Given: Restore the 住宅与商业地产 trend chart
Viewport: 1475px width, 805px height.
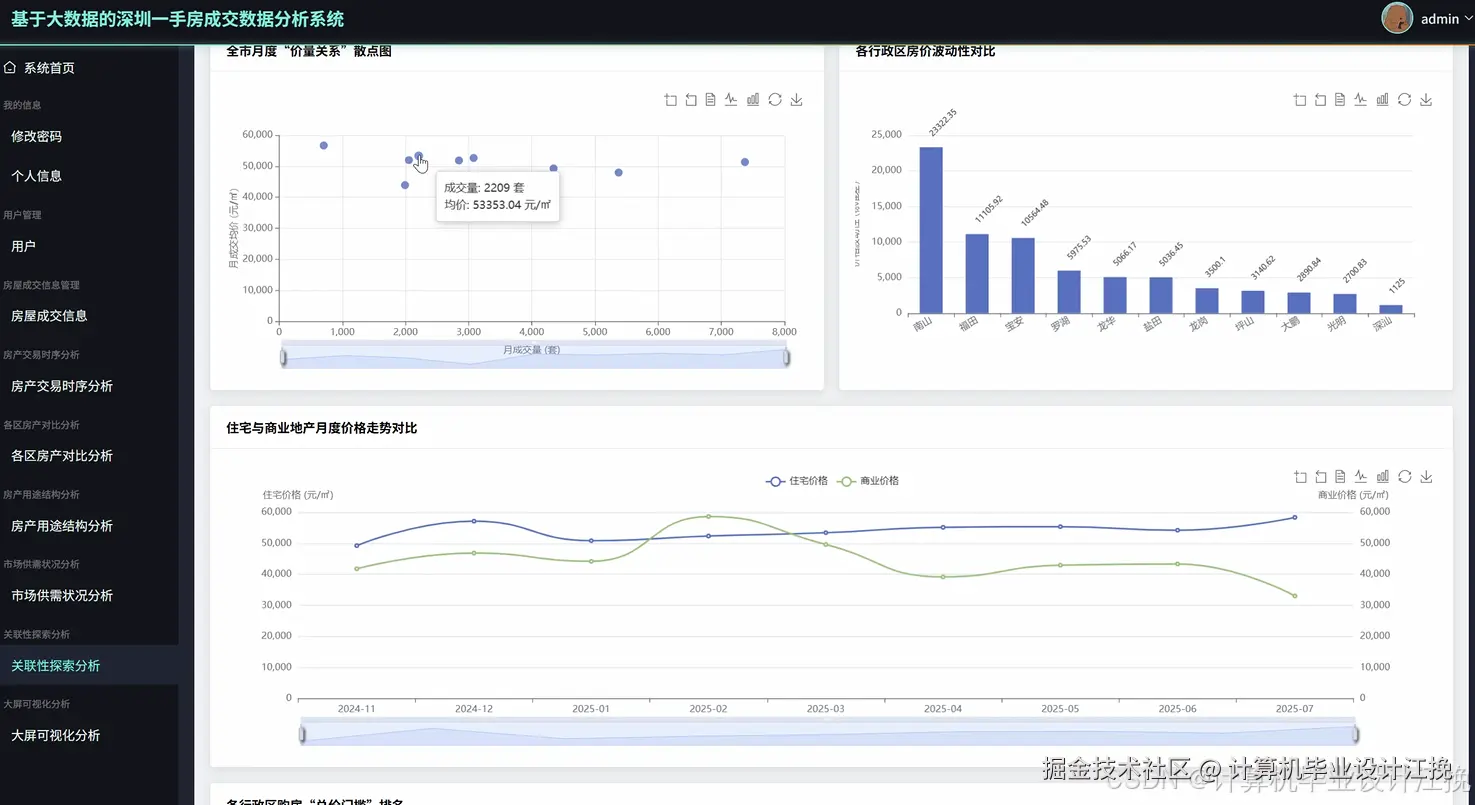Looking at the screenshot, I should click(1404, 477).
